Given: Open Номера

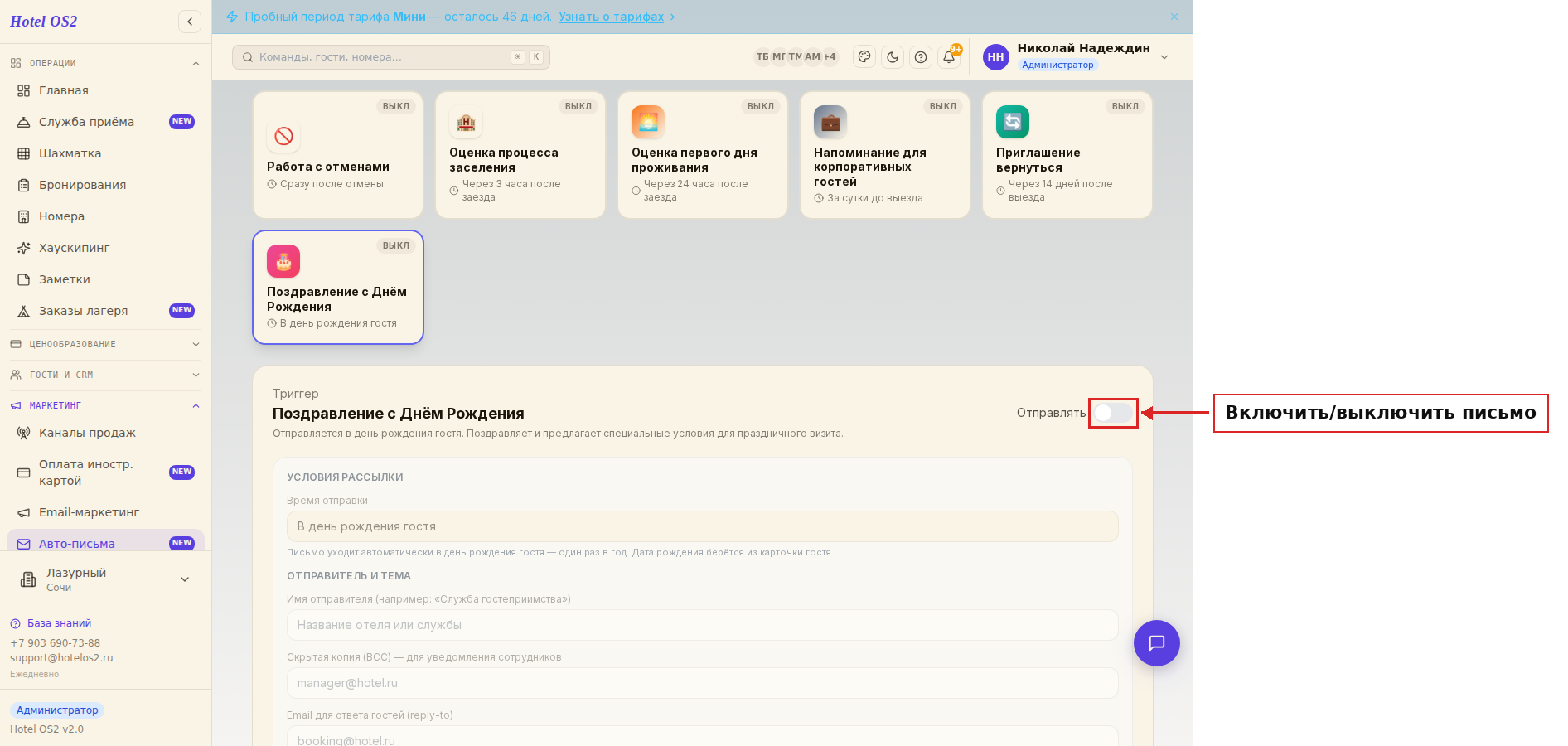Looking at the screenshot, I should (x=105, y=216).
